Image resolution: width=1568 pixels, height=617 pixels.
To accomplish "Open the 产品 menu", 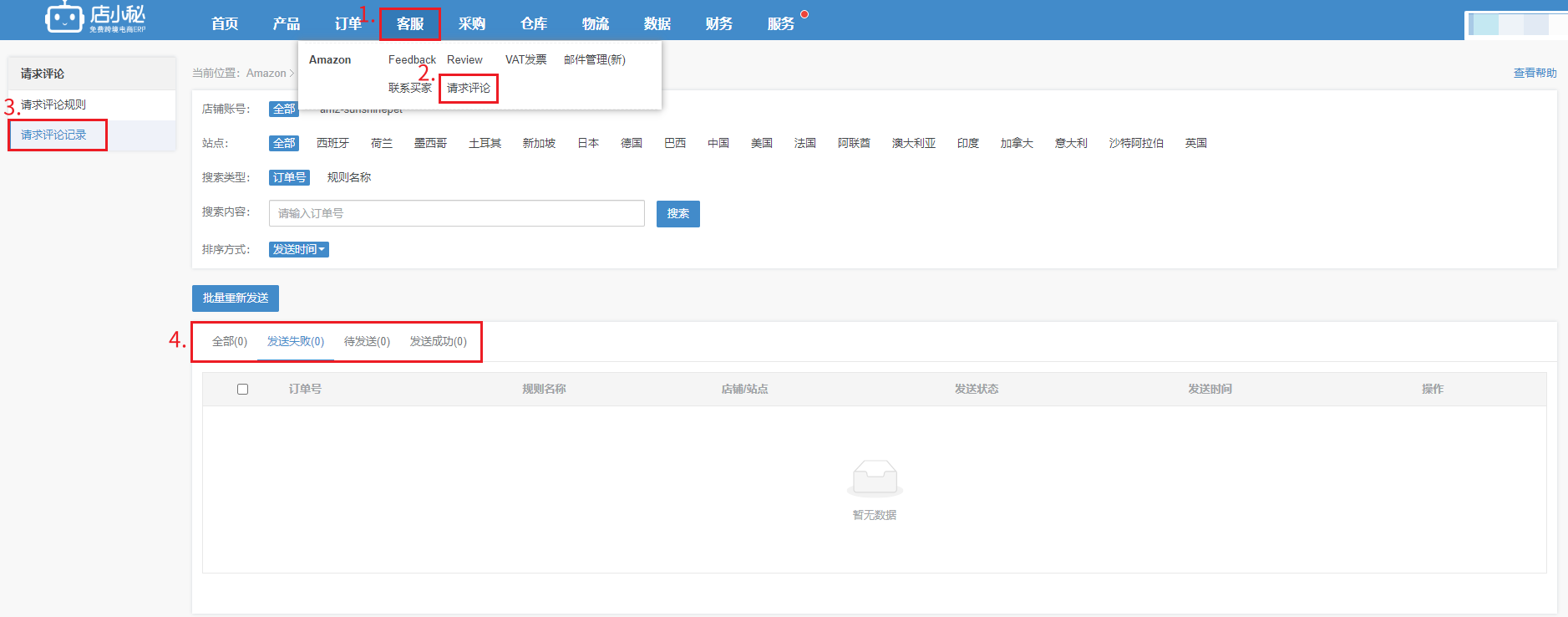I will click(287, 23).
